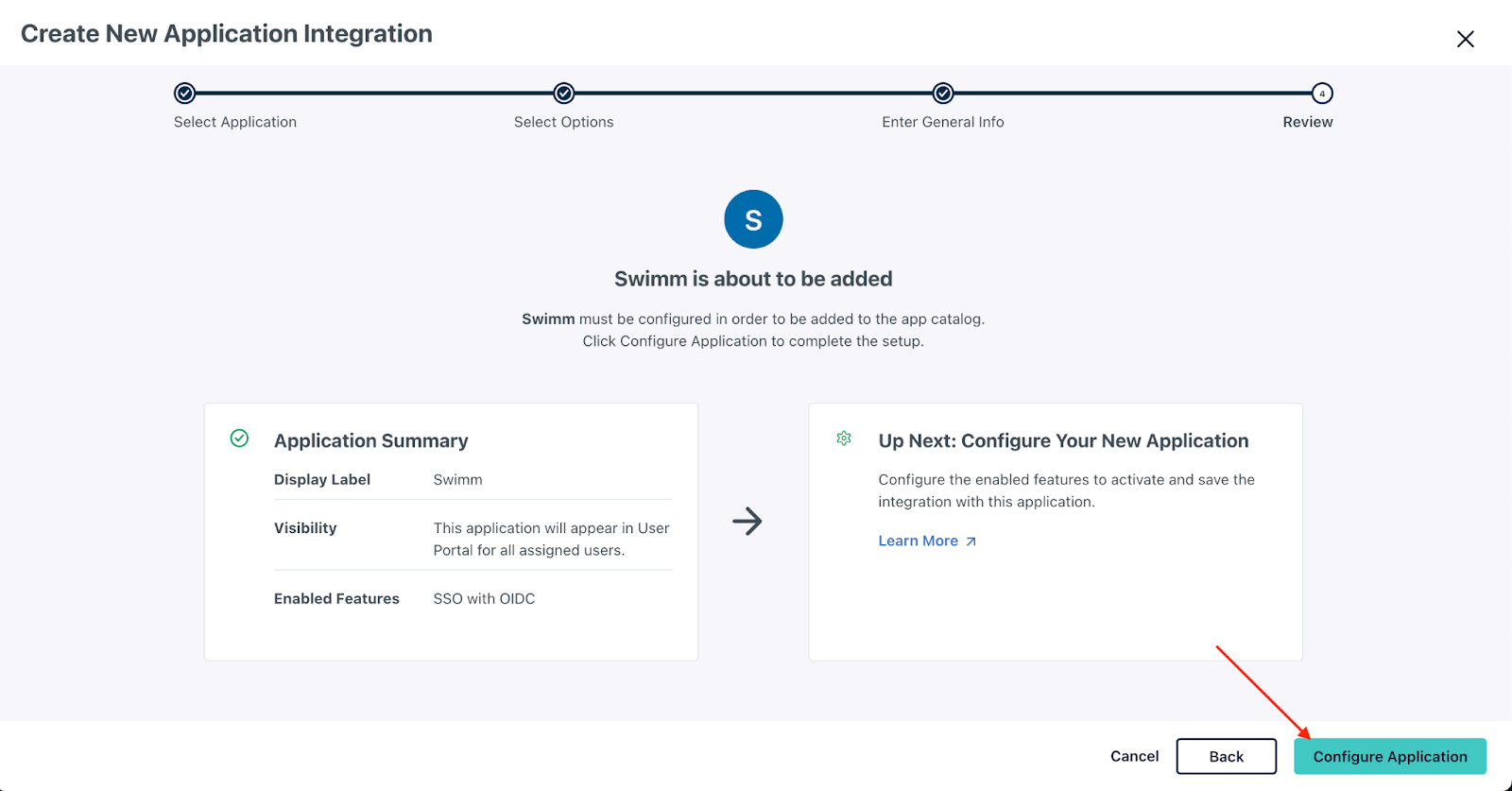This screenshot has height=791, width=1512.
Task: Click the Display Label field name
Action: click(322, 479)
